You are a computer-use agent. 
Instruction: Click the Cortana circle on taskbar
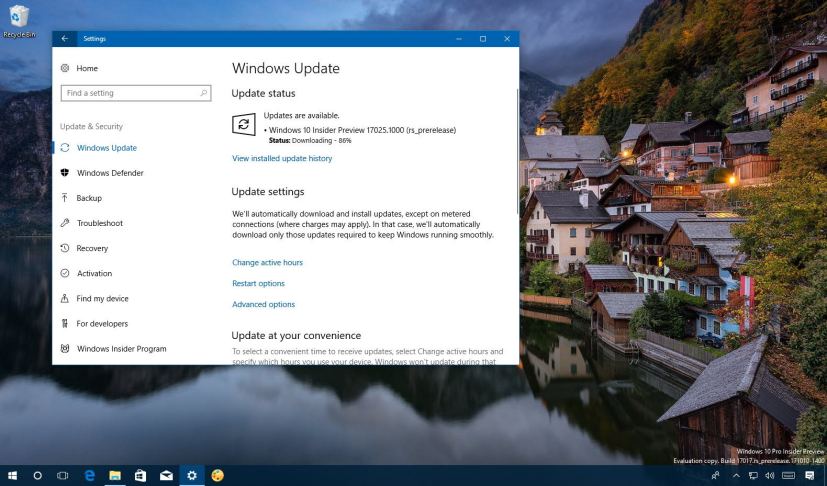coord(37,475)
